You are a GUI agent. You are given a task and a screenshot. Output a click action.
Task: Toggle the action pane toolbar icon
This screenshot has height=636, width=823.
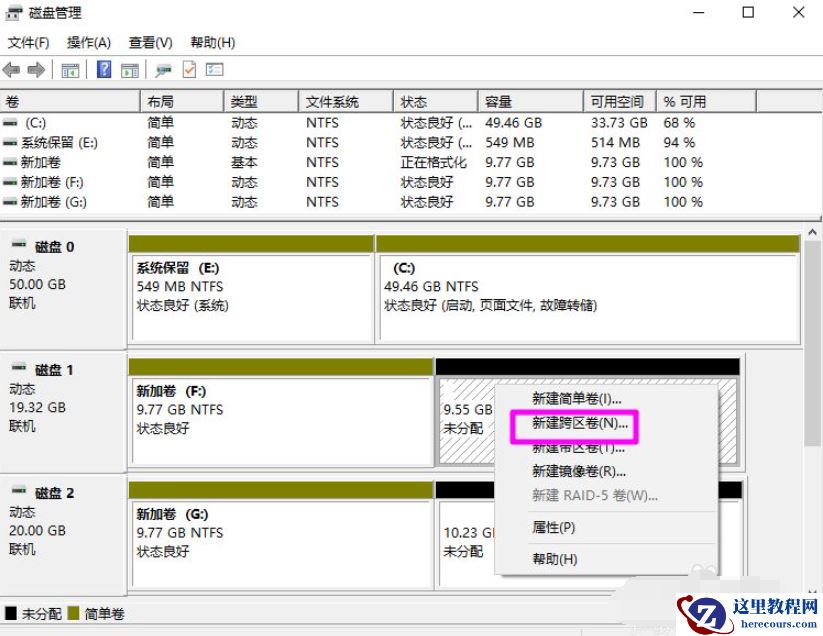[x=130, y=70]
